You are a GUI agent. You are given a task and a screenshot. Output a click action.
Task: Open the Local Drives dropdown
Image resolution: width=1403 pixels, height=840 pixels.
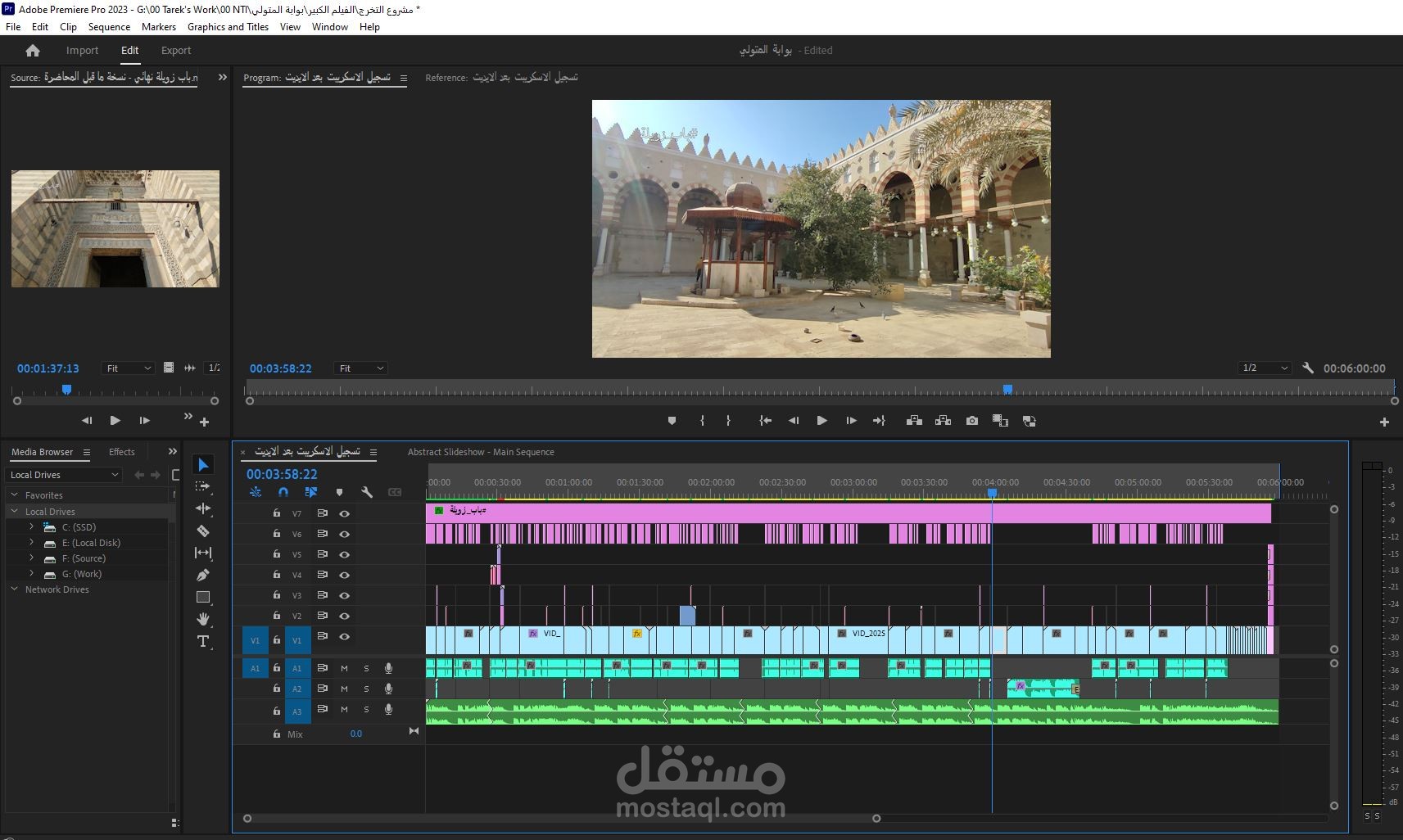(x=64, y=475)
